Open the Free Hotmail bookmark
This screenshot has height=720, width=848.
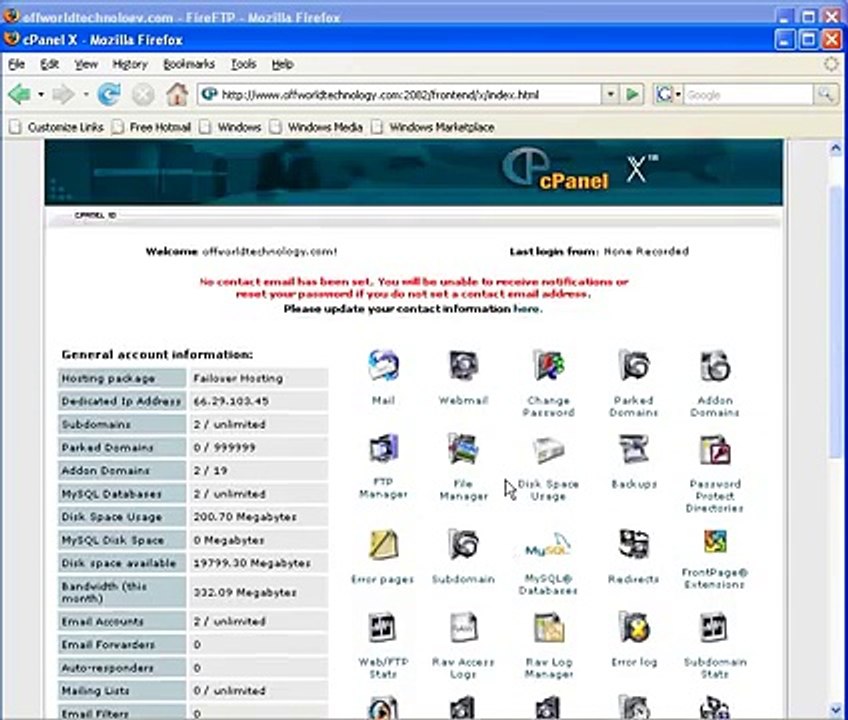point(151,127)
